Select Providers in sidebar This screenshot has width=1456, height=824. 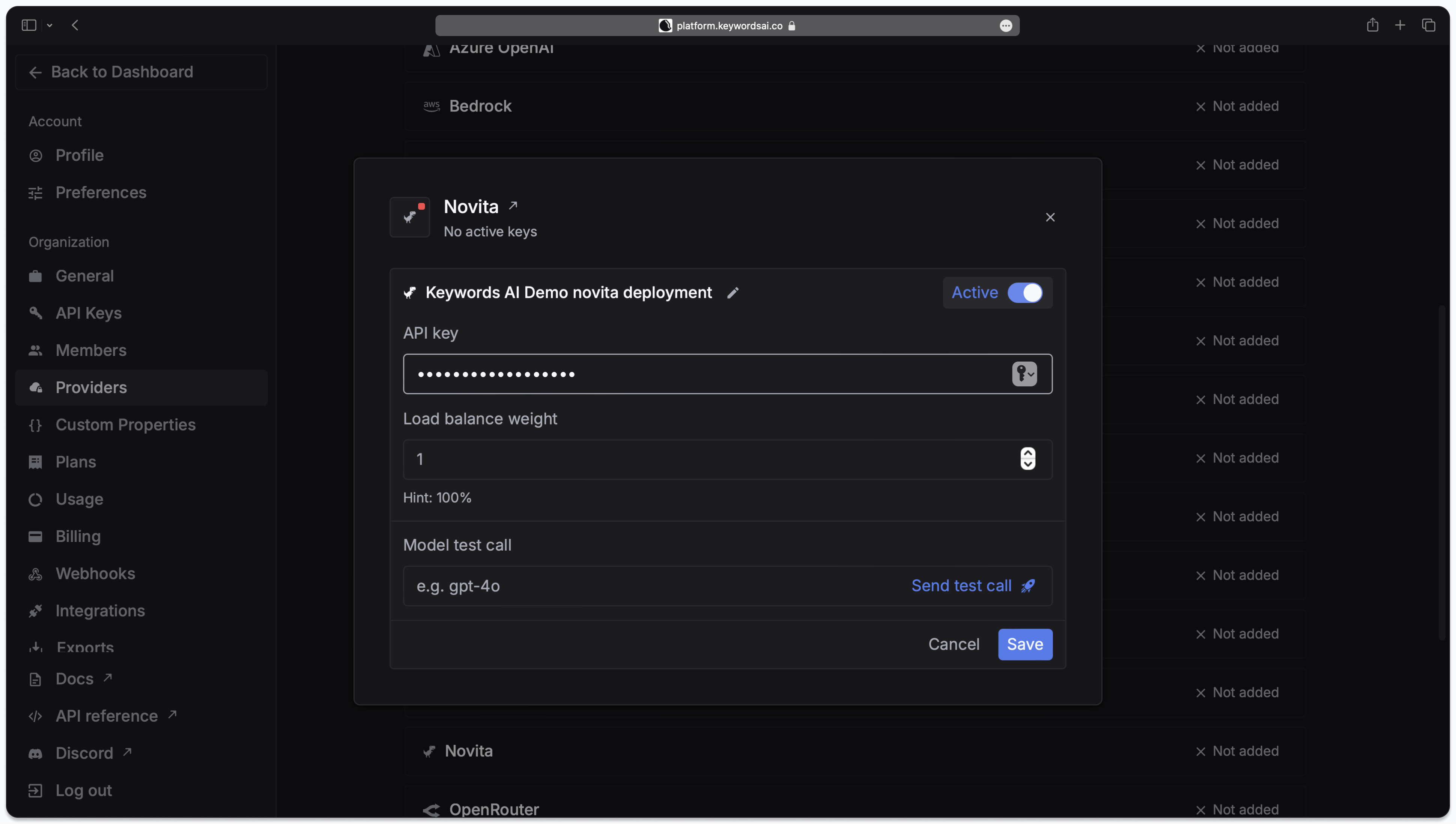pyautogui.click(x=141, y=388)
